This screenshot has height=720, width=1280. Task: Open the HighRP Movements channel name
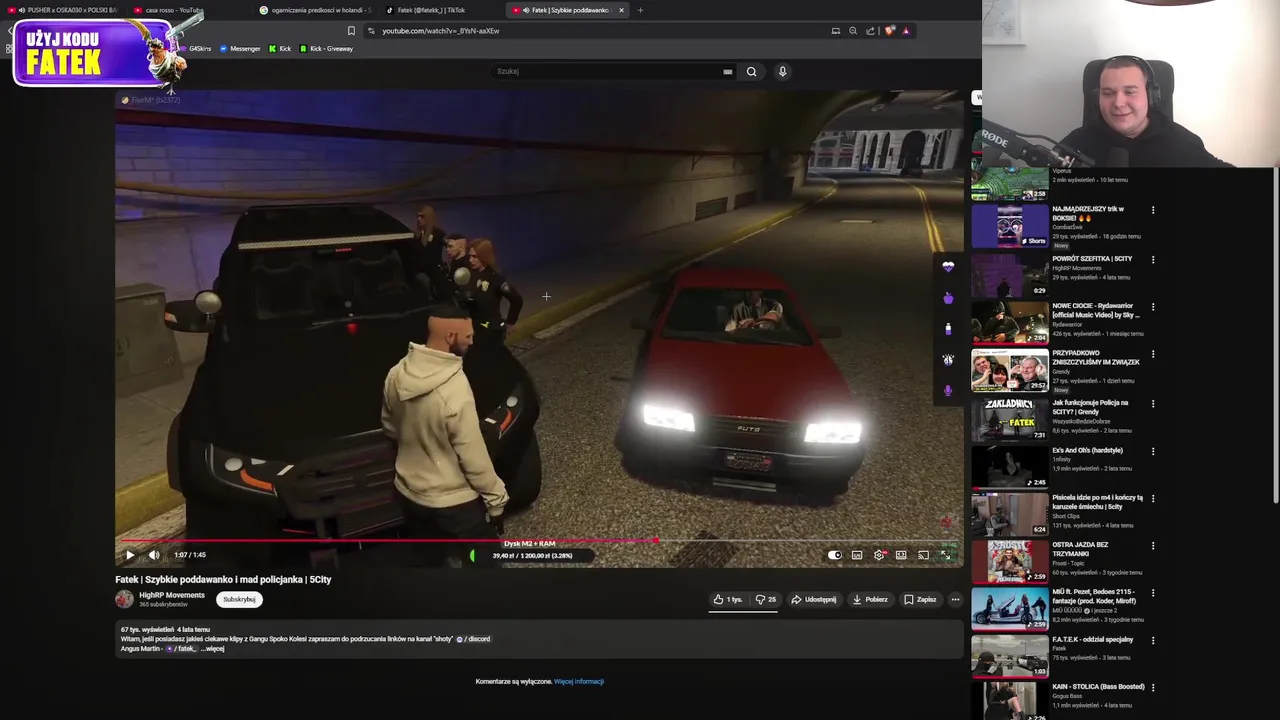tap(172, 595)
